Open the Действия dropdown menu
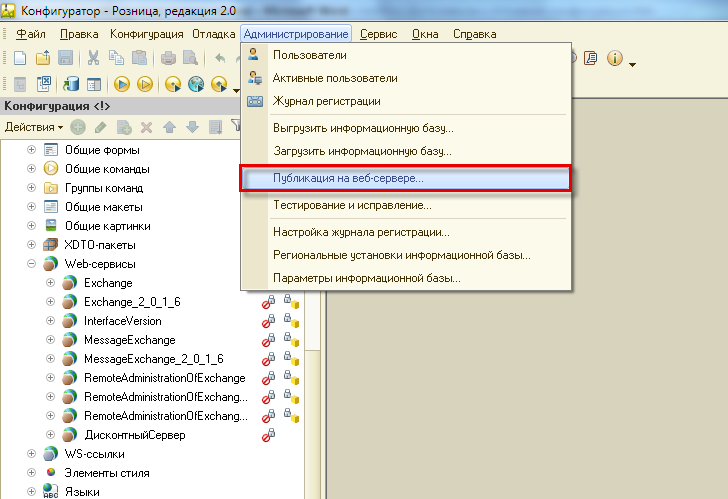This screenshot has width=728, height=499. (x=33, y=127)
